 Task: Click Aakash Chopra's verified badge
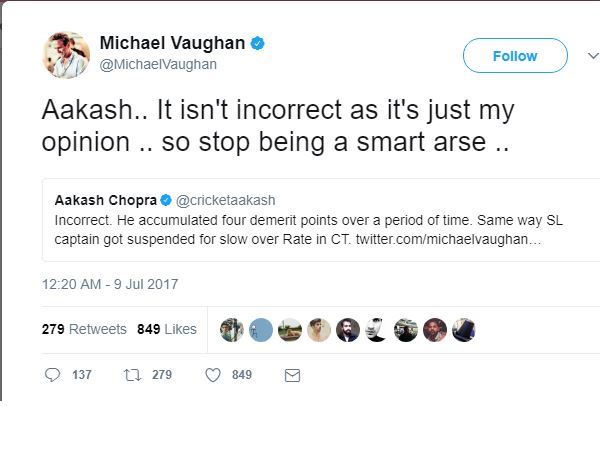165,199
